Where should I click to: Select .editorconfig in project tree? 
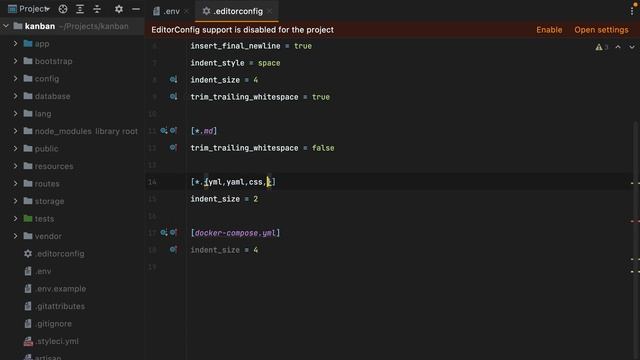click(60, 254)
